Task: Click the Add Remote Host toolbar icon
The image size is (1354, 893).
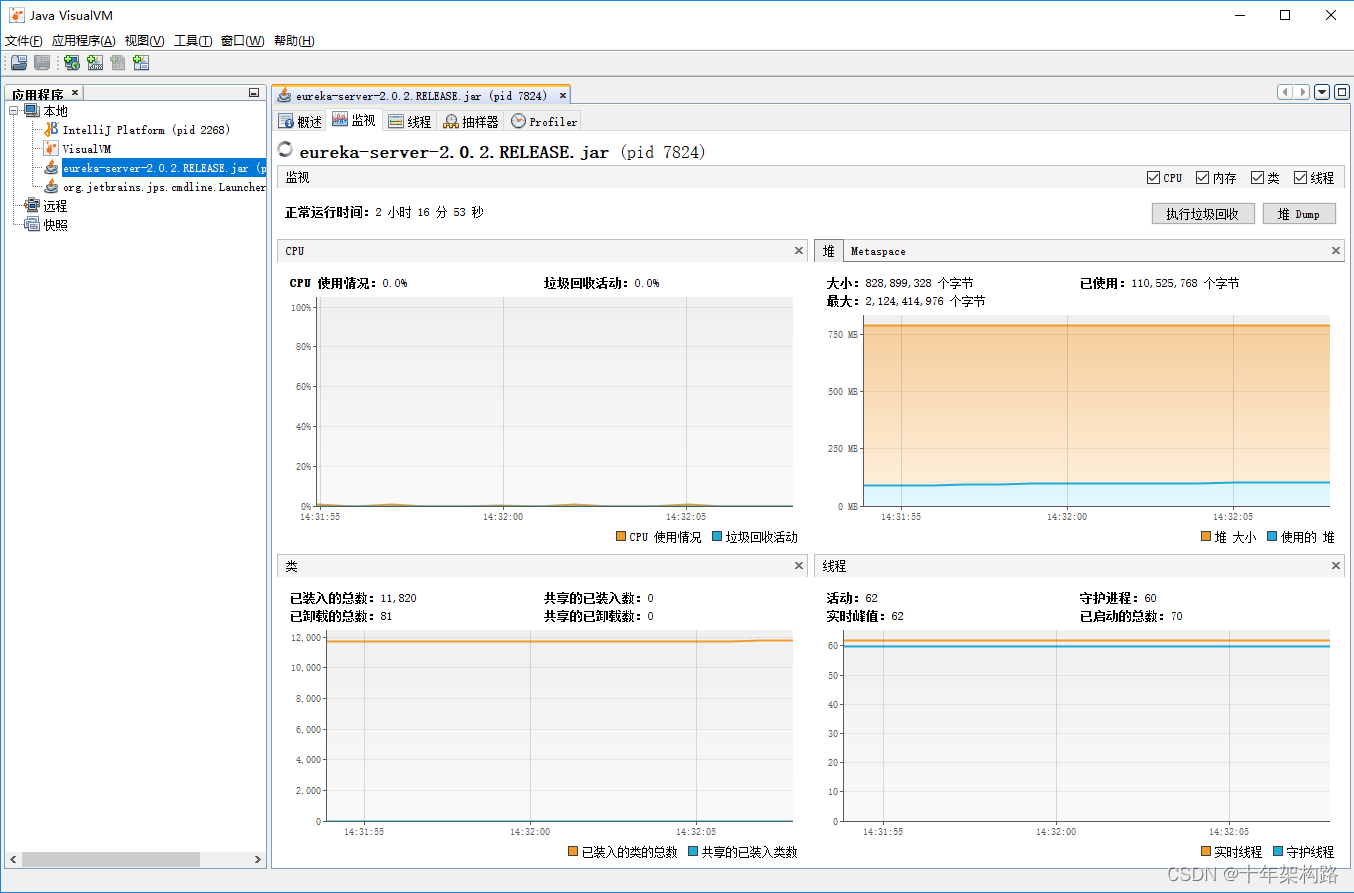Action: pyautogui.click(x=72, y=63)
